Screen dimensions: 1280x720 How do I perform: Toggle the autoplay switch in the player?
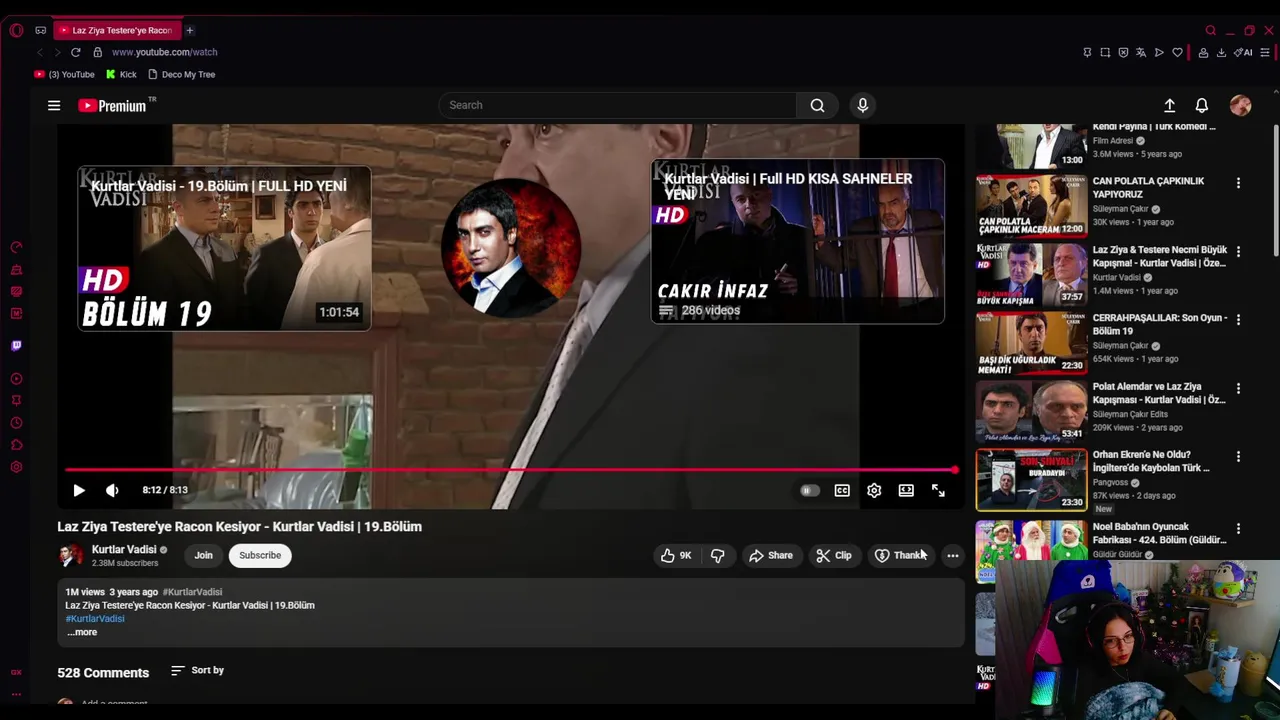[x=809, y=490]
